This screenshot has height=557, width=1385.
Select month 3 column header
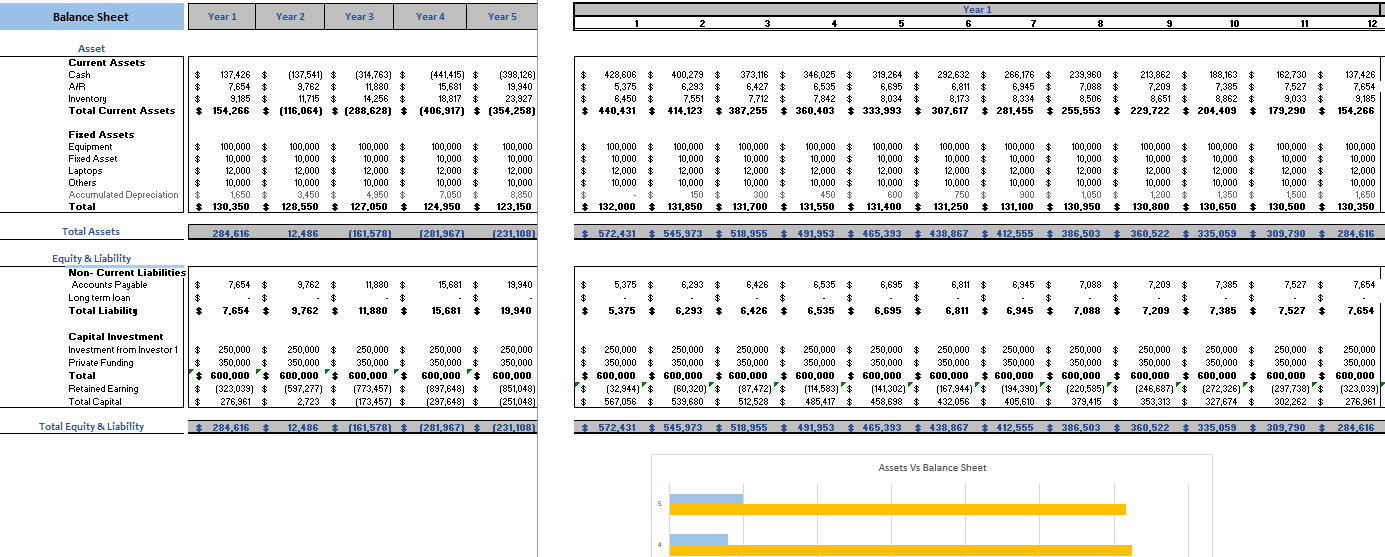click(767, 23)
